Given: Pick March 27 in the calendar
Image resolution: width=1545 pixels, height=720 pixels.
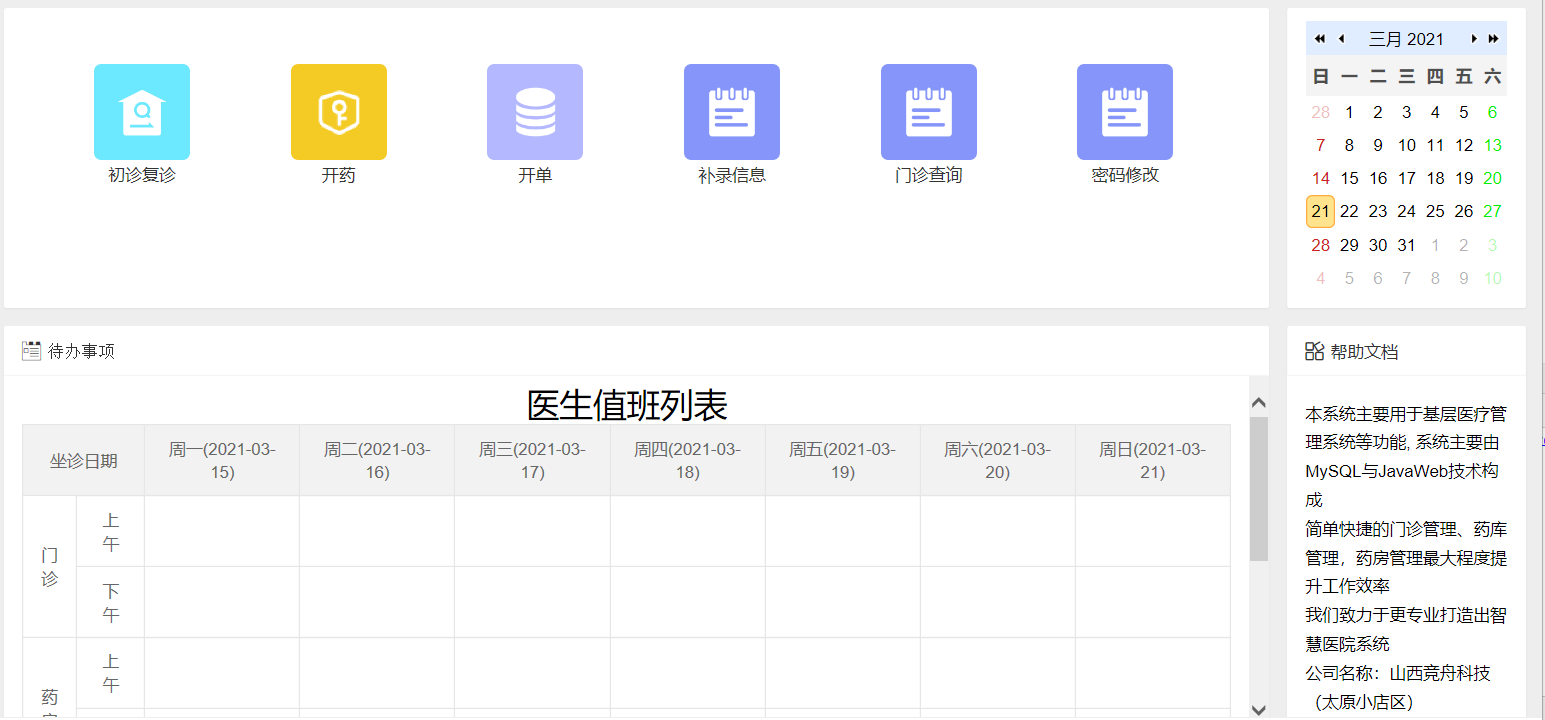Looking at the screenshot, I should (x=1492, y=212).
